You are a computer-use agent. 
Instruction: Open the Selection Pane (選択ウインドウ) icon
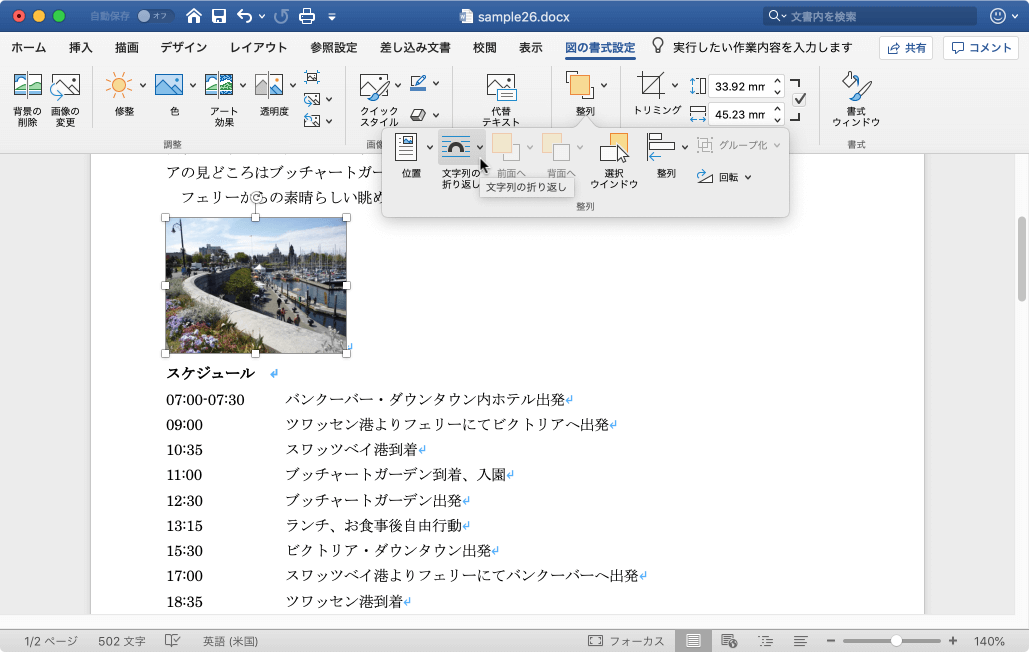[614, 150]
